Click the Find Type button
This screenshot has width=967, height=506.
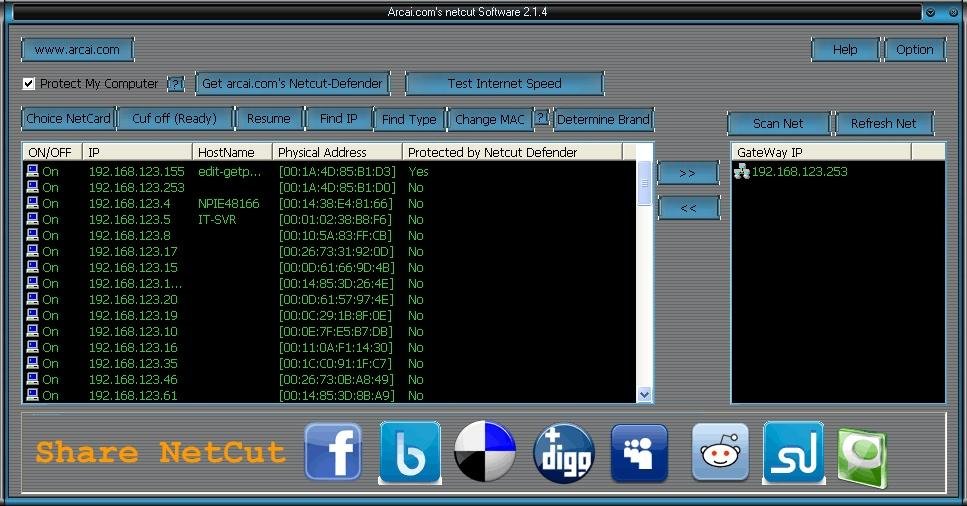(x=409, y=119)
